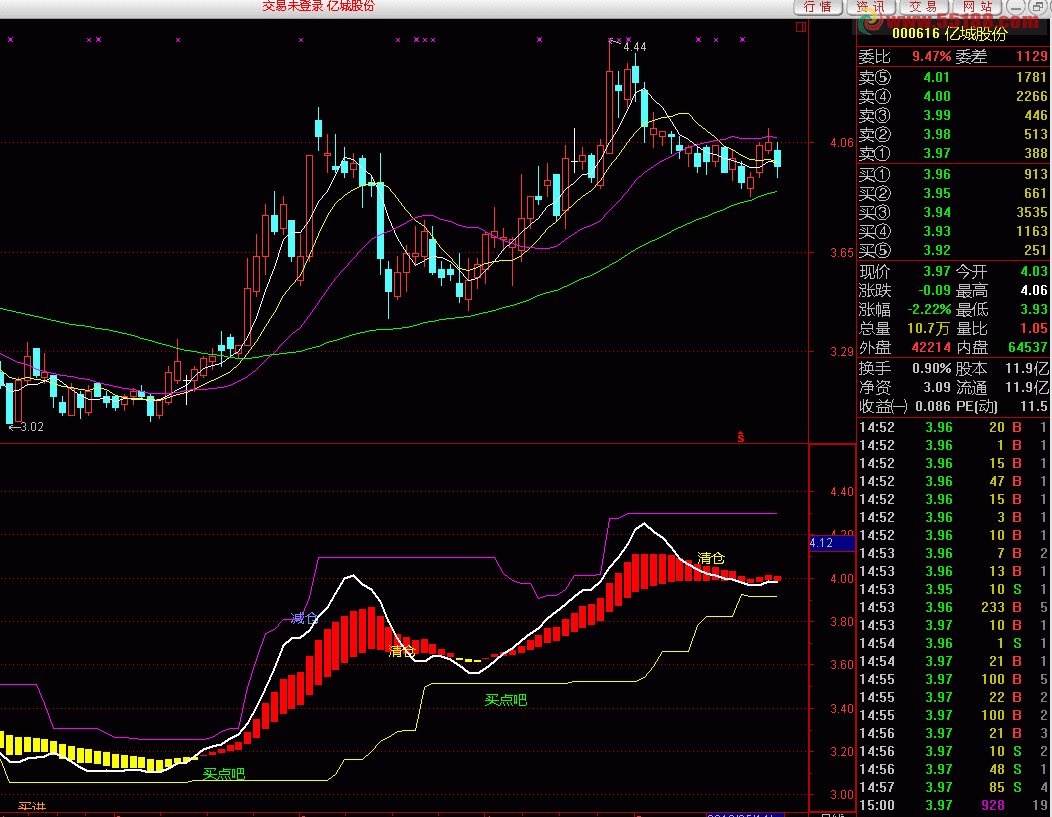The image size is (1052, 817).
Task: Open the 行情 quotes menu
Action: coord(818,7)
